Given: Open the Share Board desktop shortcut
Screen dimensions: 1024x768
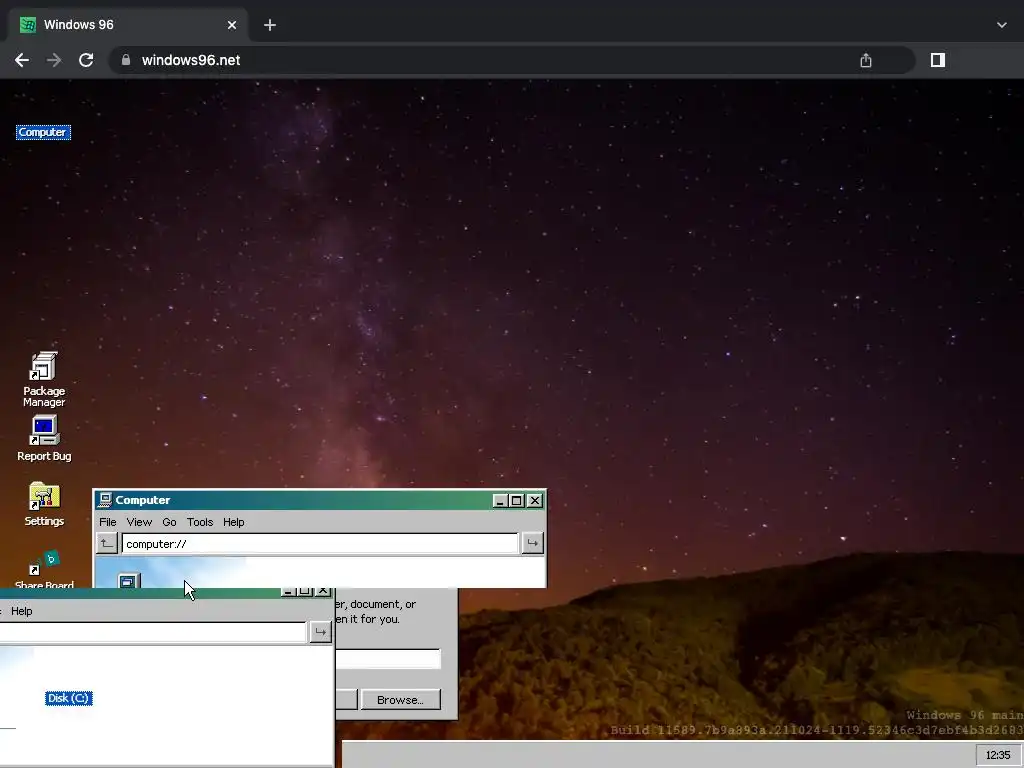Looking at the screenshot, I should coord(44,570).
